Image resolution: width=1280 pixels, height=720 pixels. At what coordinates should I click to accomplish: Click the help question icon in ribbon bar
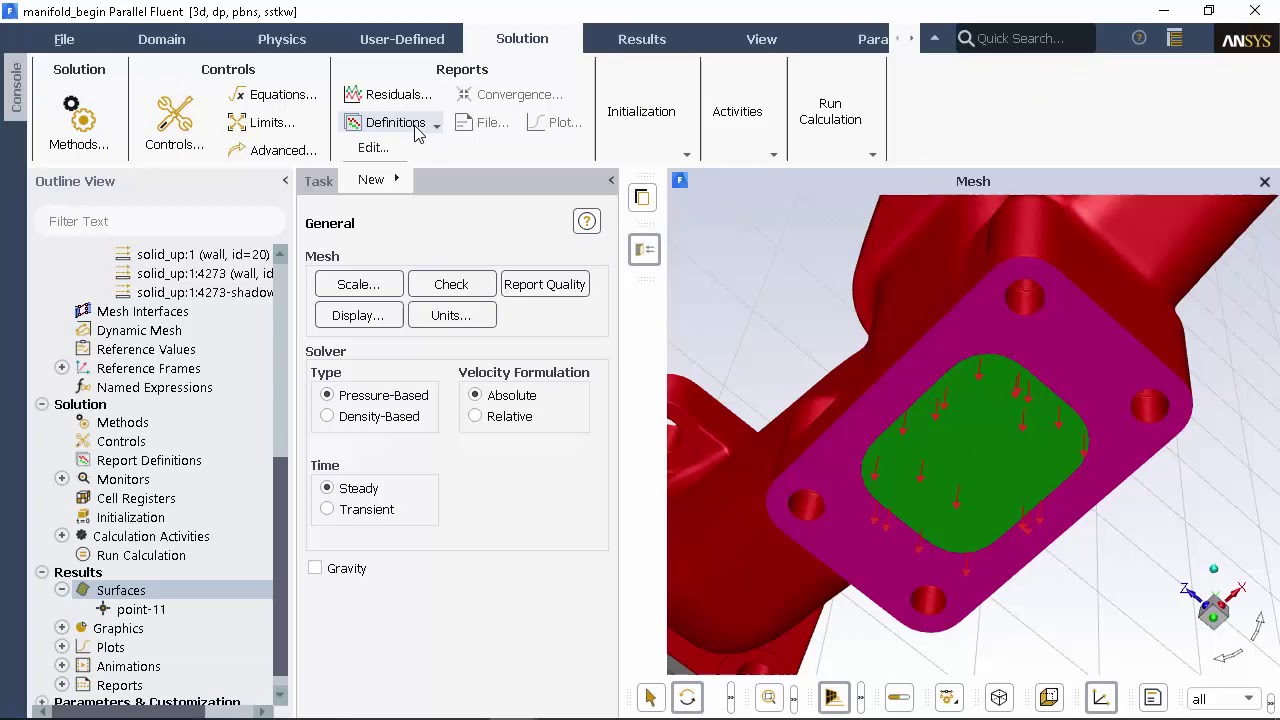click(1139, 38)
